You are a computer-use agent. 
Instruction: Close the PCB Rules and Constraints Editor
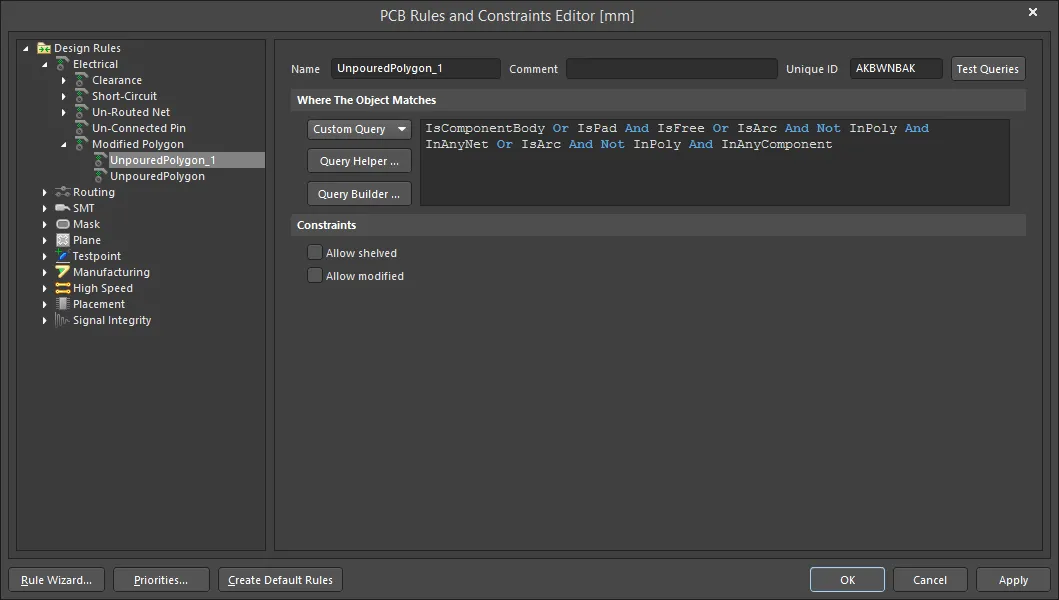click(1033, 12)
